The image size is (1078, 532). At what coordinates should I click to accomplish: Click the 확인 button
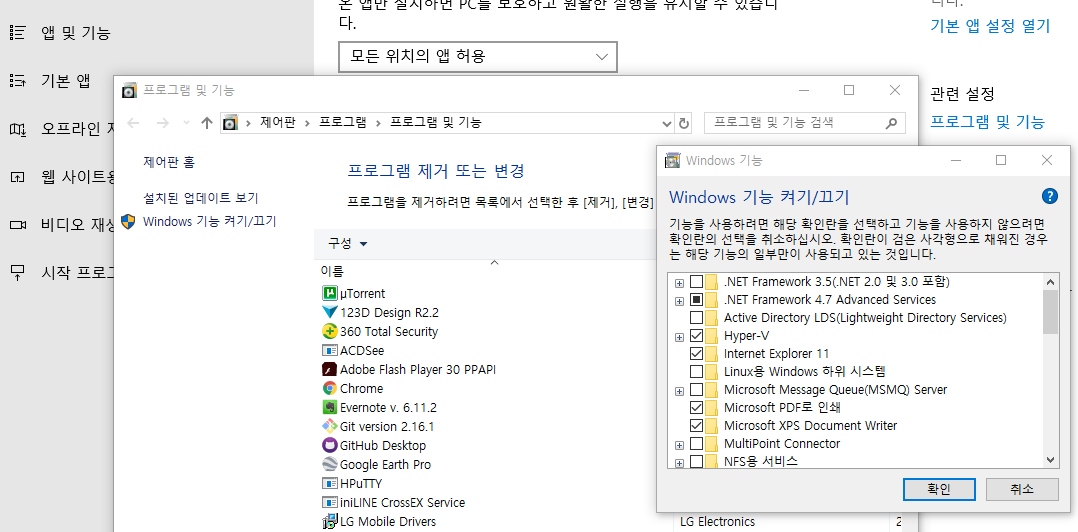click(x=938, y=489)
